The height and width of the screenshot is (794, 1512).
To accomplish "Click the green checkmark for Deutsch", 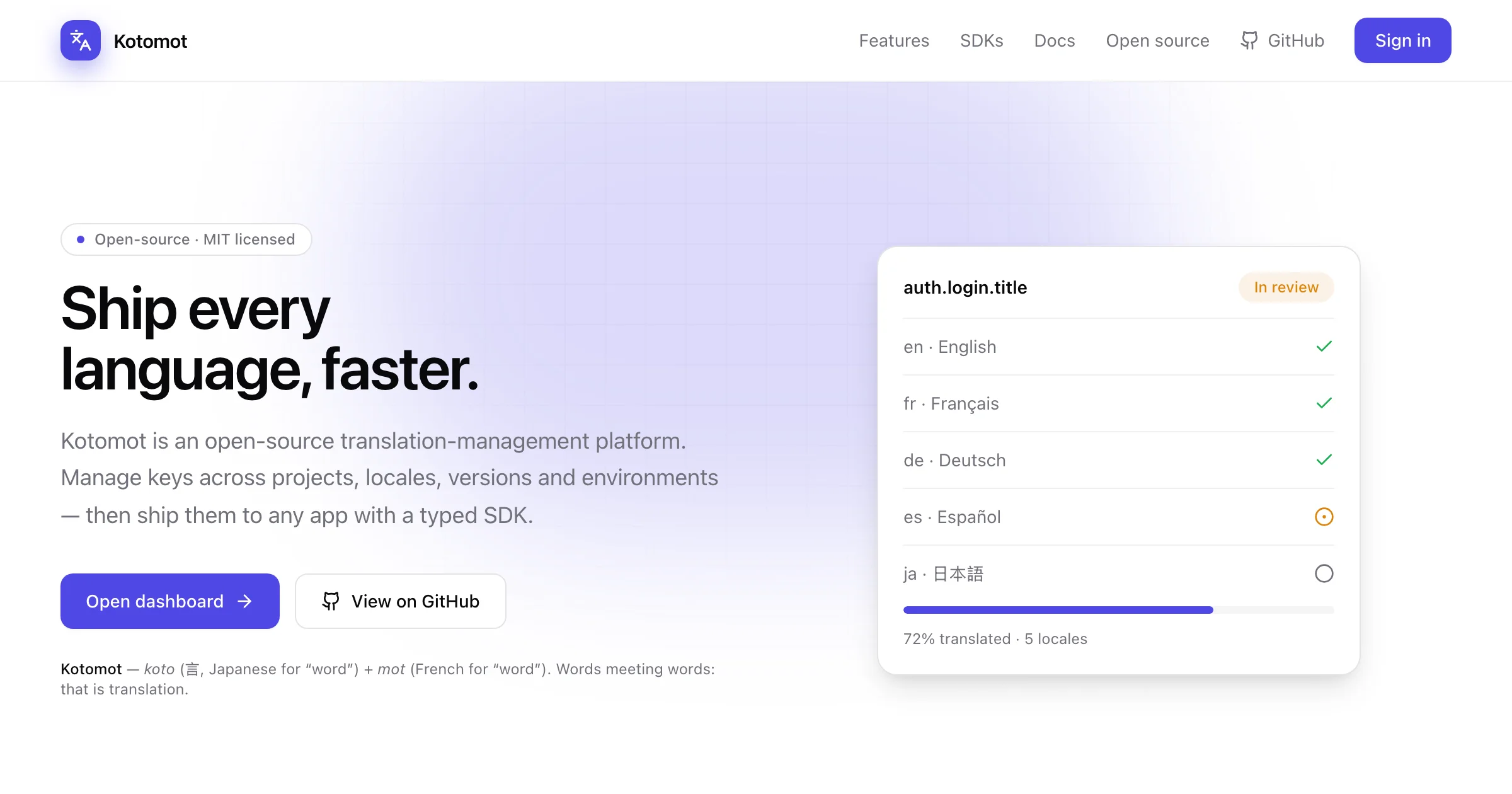I will point(1324,460).
